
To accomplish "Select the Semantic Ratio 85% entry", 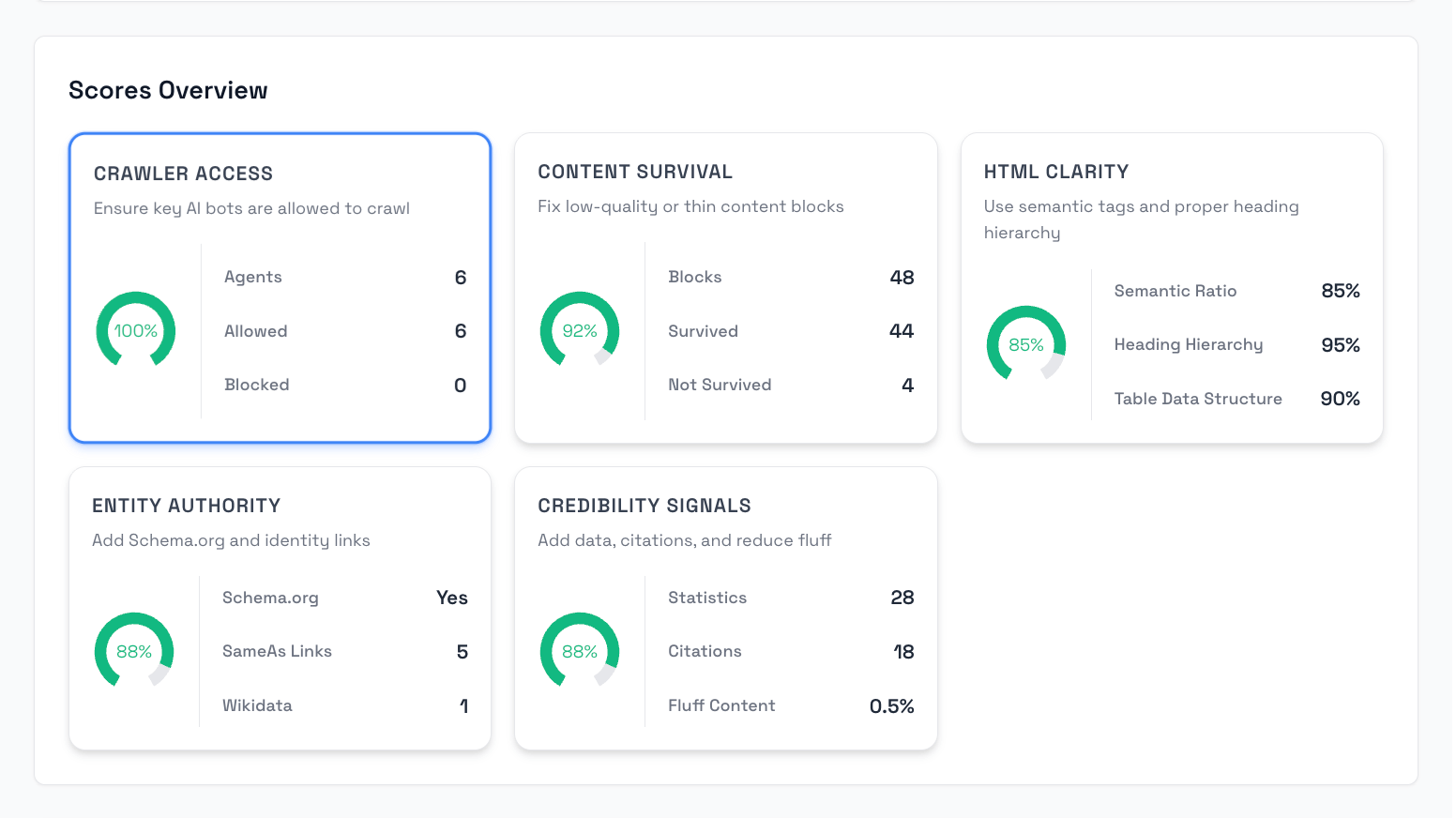I will point(1235,291).
